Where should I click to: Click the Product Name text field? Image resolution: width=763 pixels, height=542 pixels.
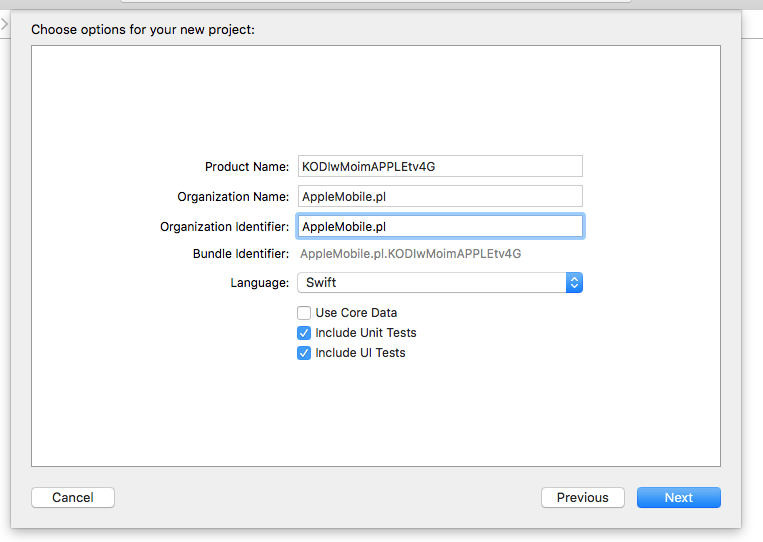point(439,166)
